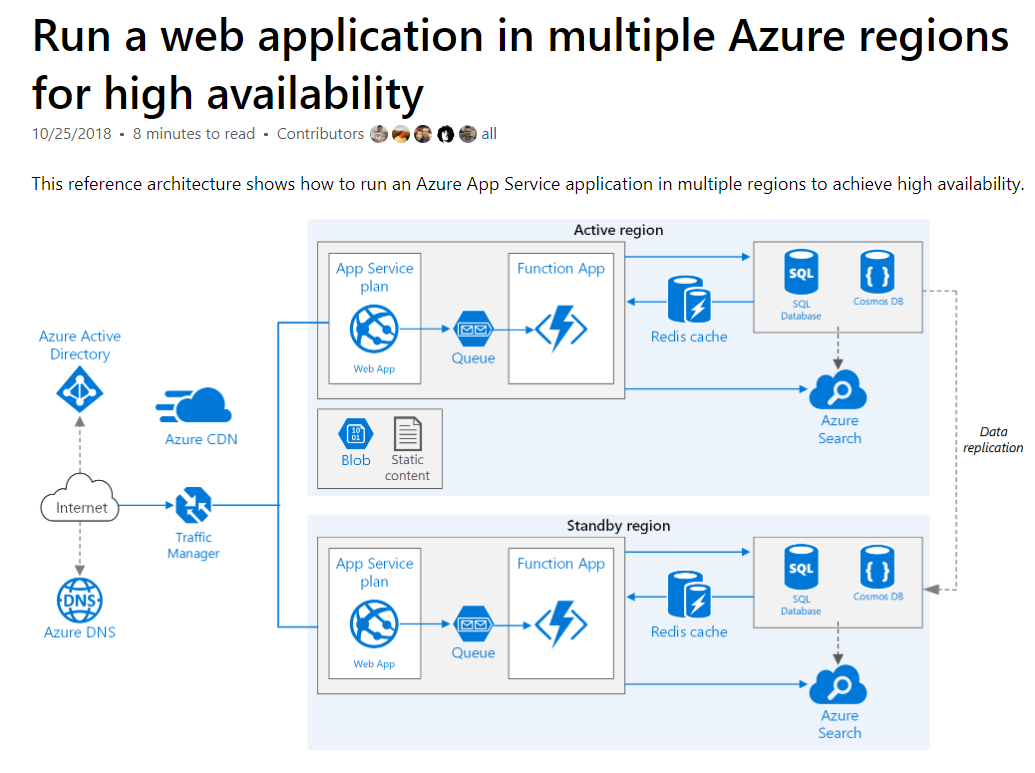
Task: Click the Static content document icon
Action: tap(407, 434)
